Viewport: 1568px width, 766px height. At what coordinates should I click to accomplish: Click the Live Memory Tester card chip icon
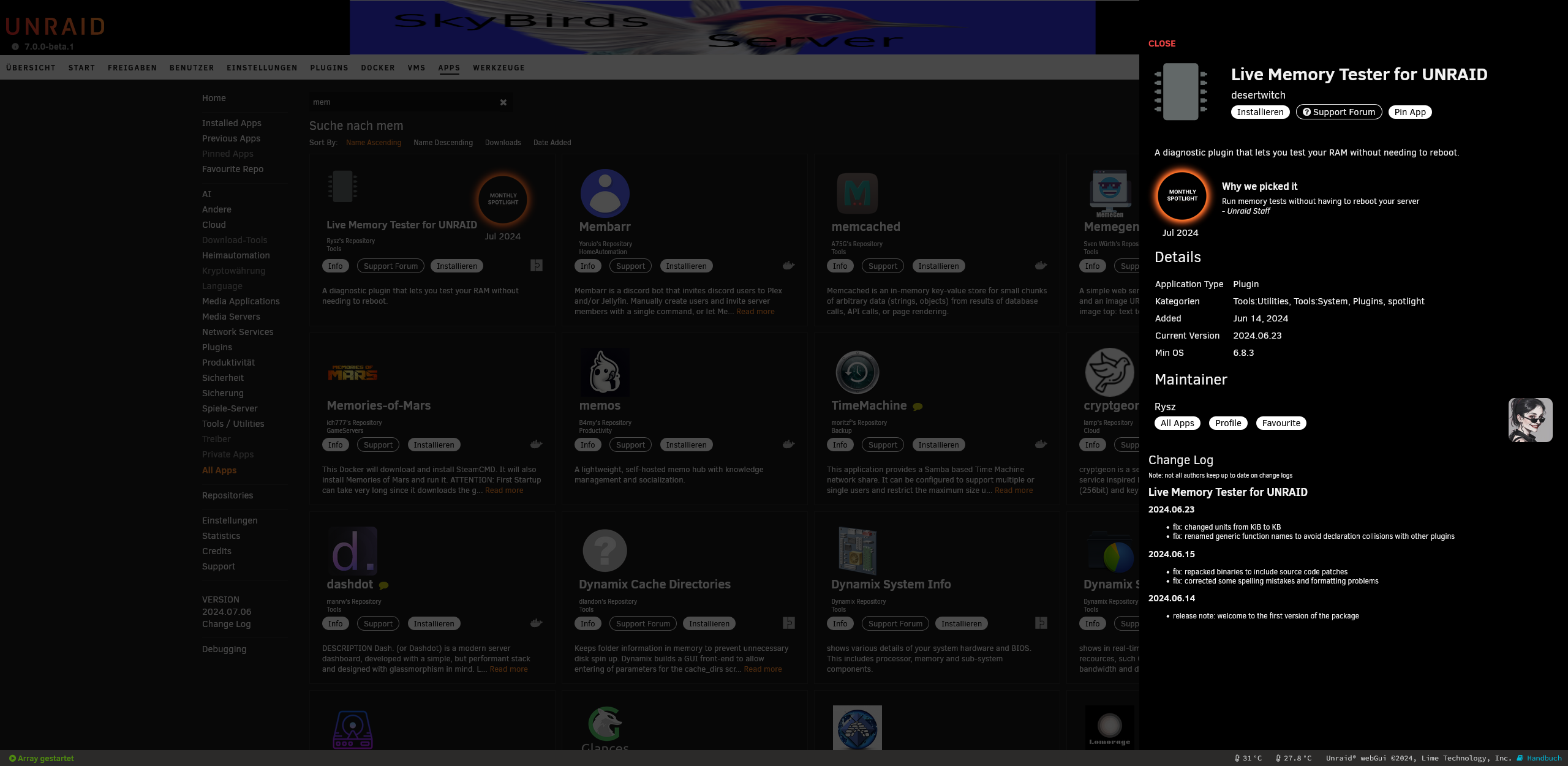(342, 186)
